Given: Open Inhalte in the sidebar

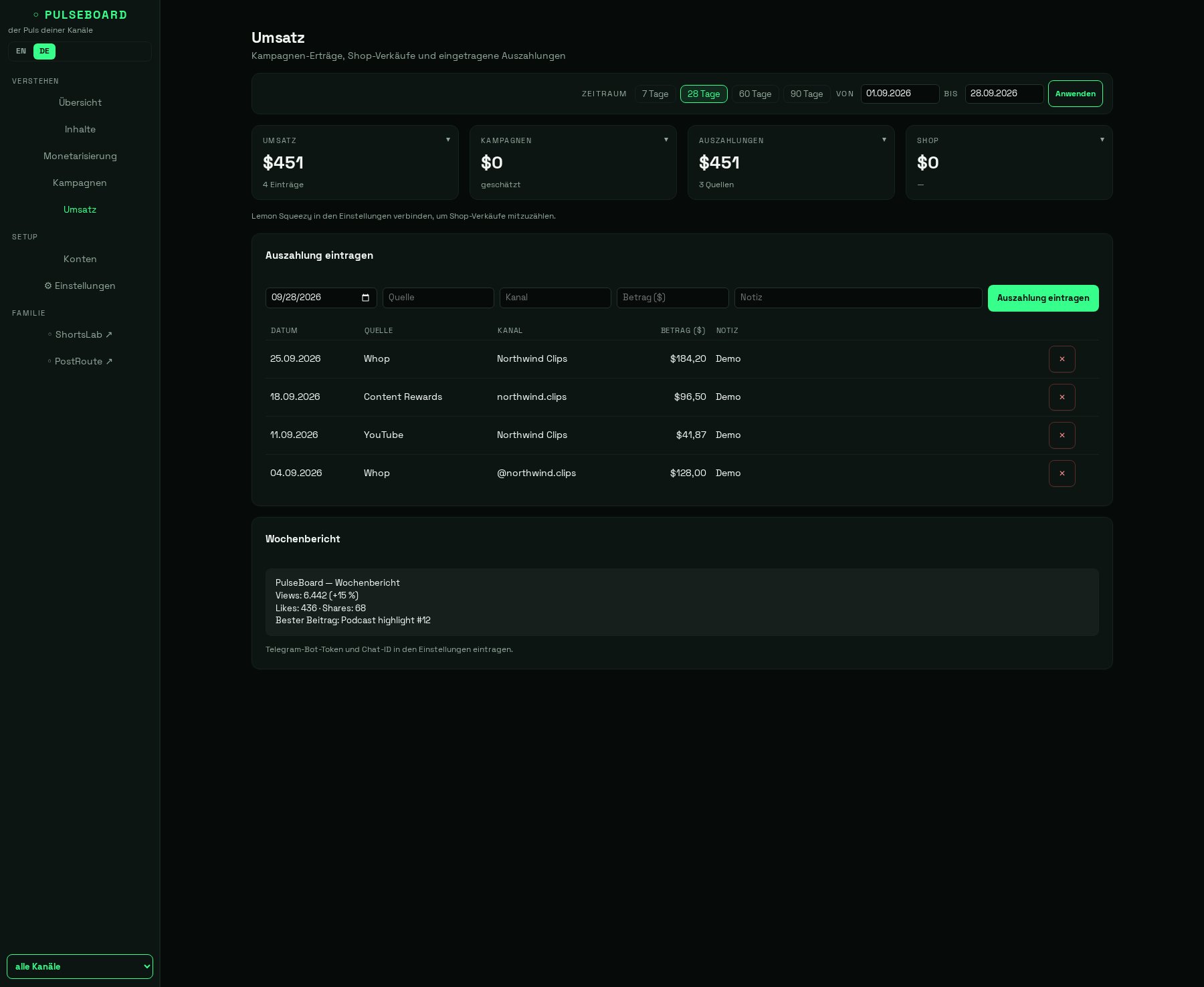Looking at the screenshot, I should coord(80,129).
